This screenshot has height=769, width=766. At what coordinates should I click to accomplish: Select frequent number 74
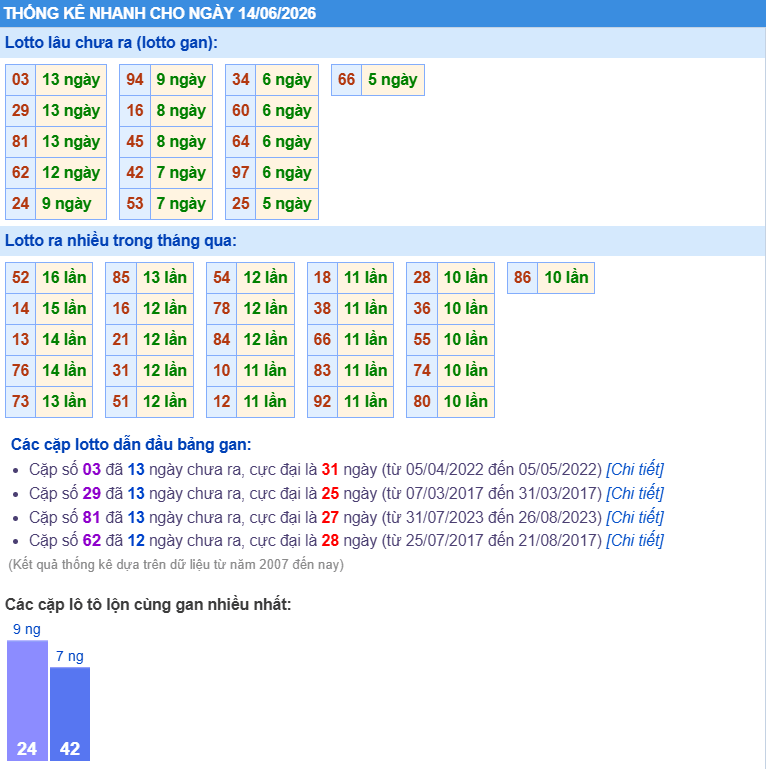coord(422,370)
